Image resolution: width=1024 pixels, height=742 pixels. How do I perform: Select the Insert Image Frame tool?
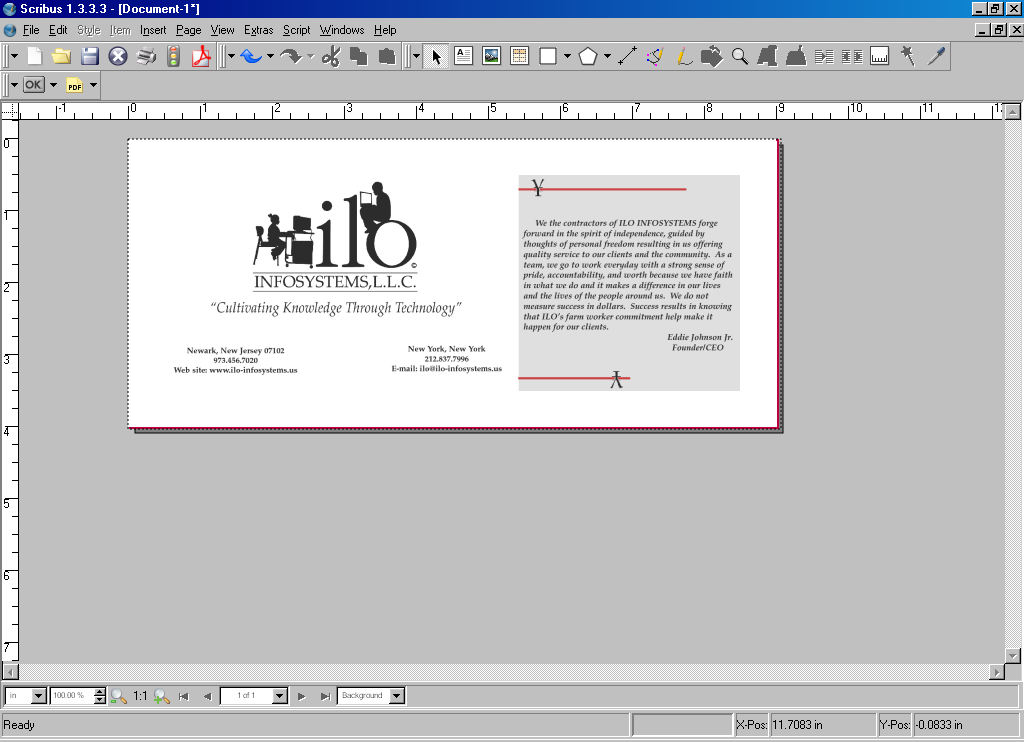click(x=491, y=56)
